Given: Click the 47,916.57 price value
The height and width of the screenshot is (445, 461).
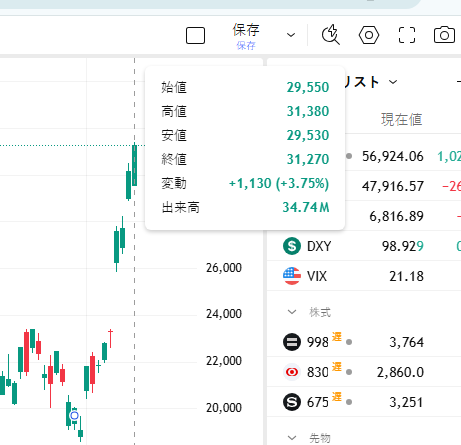Looking at the screenshot, I should pyautogui.click(x=393, y=186).
